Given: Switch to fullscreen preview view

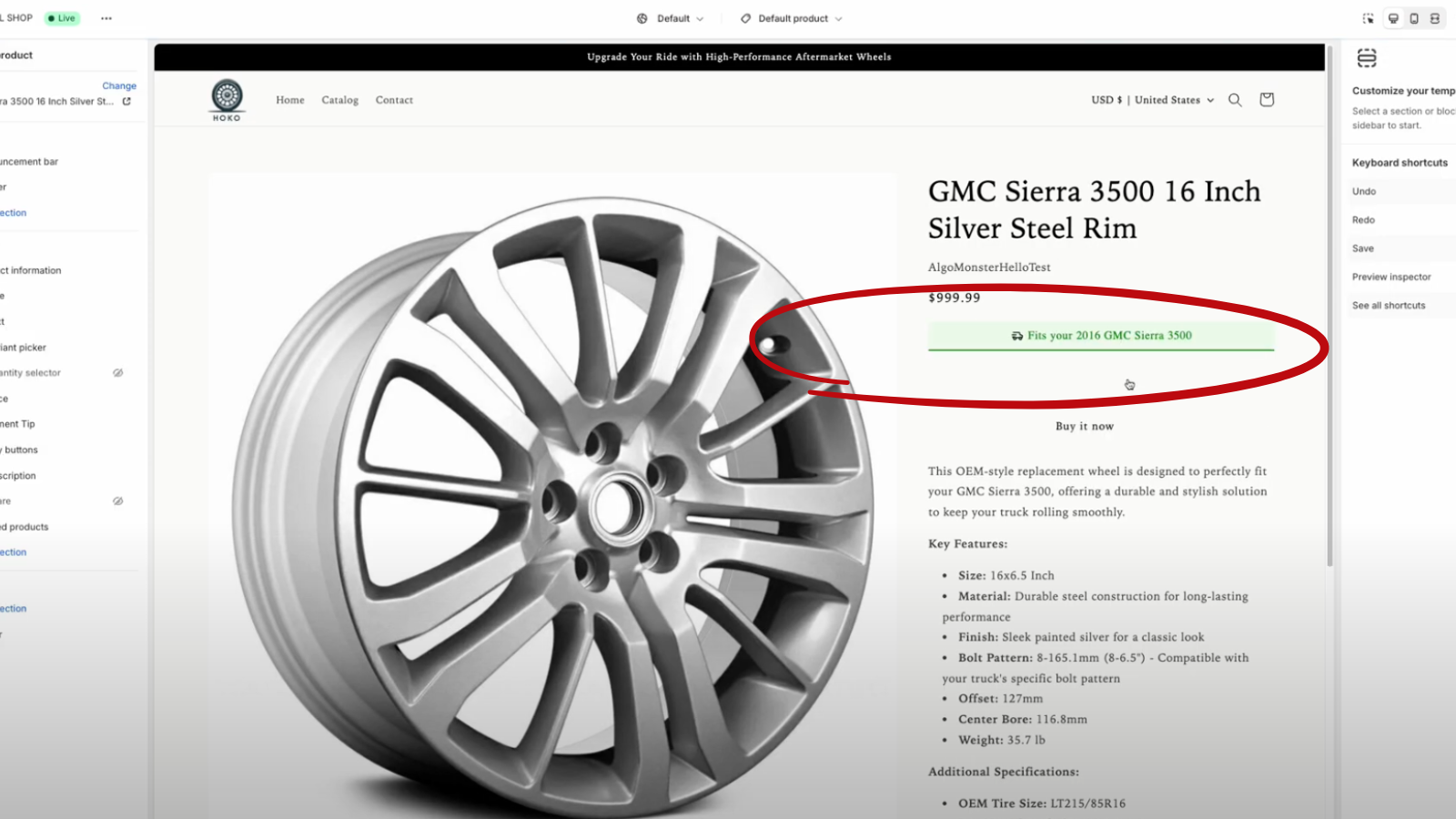Looking at the screenshot, I should coord(1435,18).
